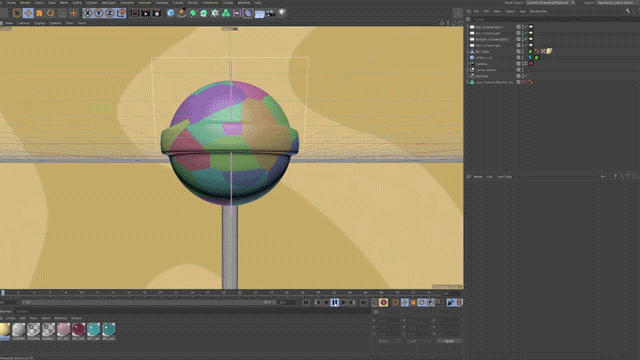
Task: Pause the animation playback
Action: [335, 302]
